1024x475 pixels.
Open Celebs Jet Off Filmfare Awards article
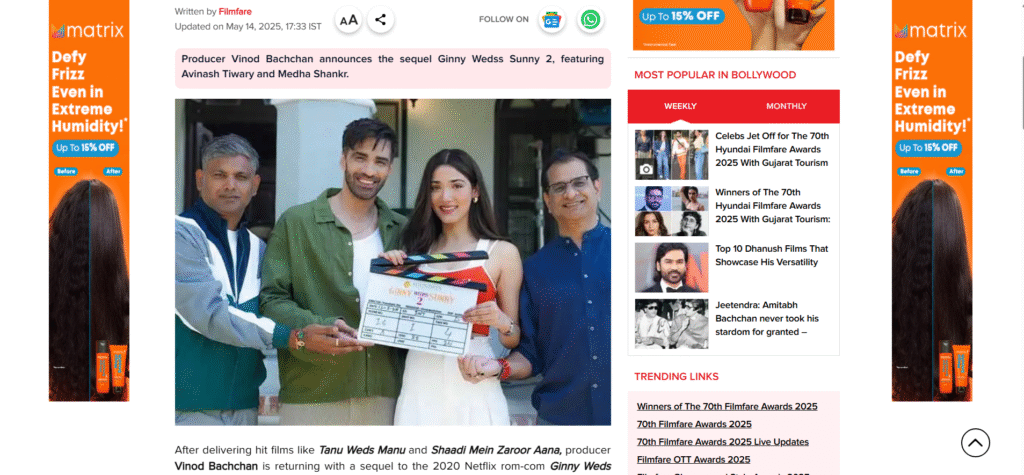click(771, 149)
